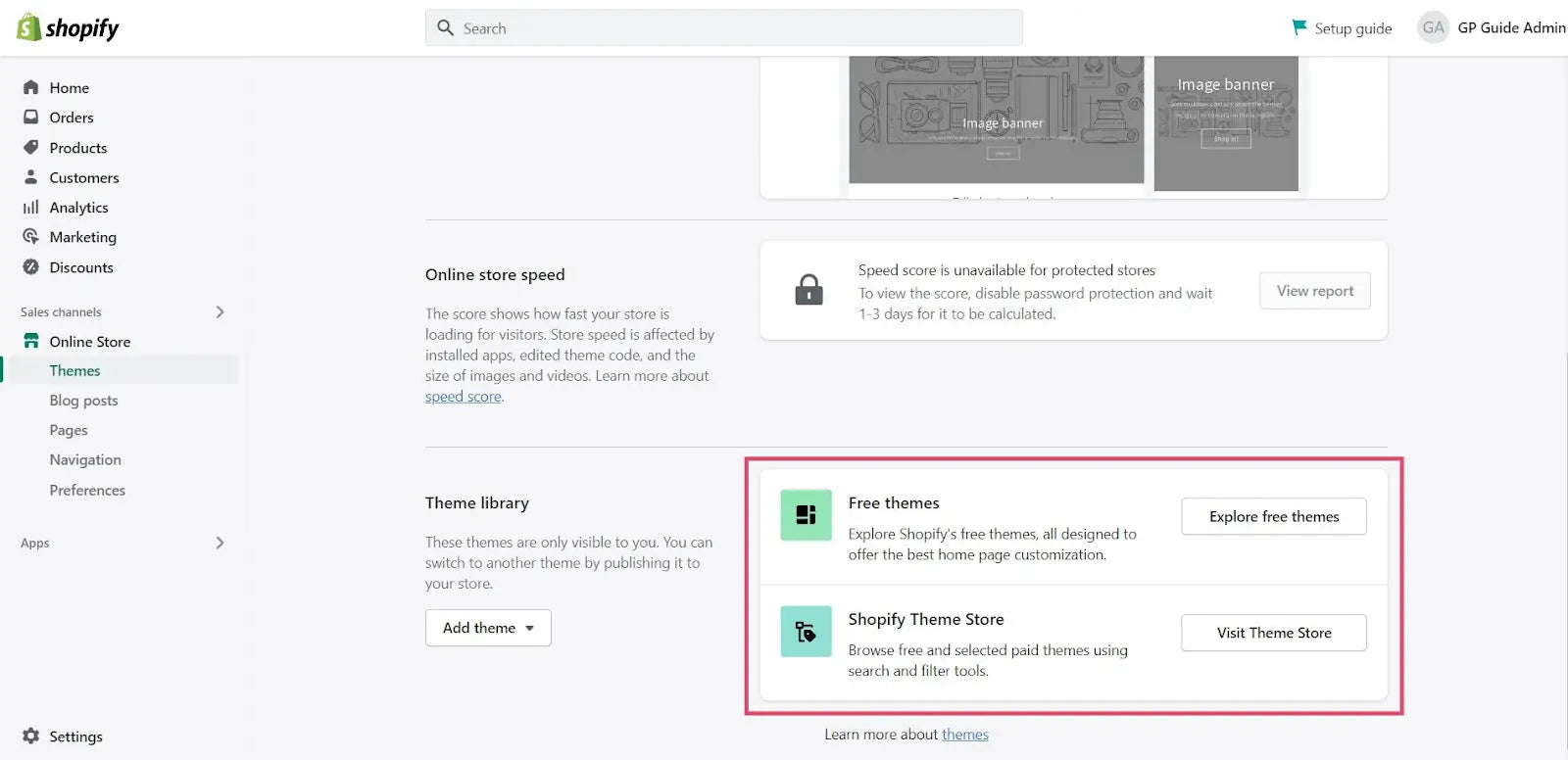Select the desktop Image banner preview
The image size is (1568, 760).
(997, 119)
